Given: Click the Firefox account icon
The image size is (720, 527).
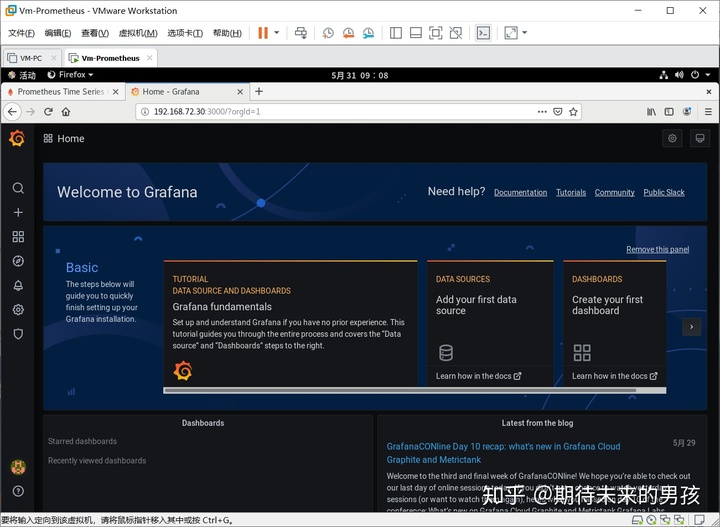Looking at the screenshot, I should pyautogui.click(x=687, y=112).
